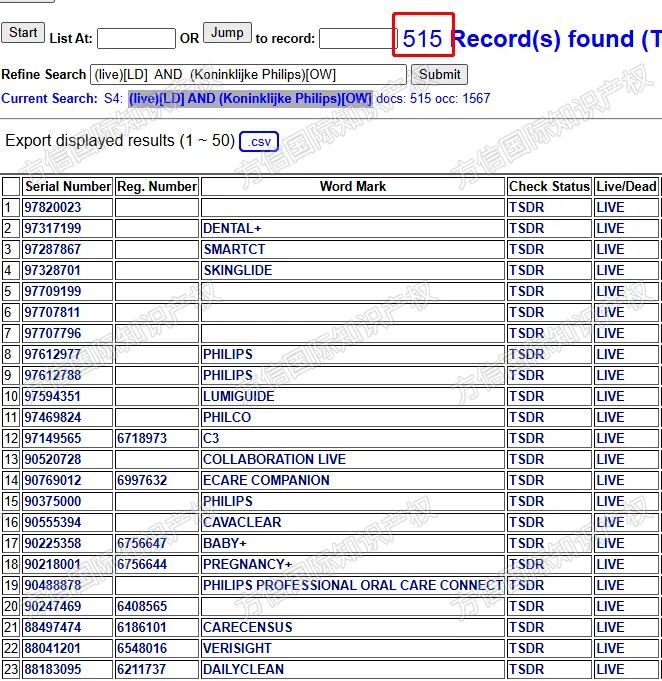Open the DAILYCLEAN word mark

(x=243, y=669)
